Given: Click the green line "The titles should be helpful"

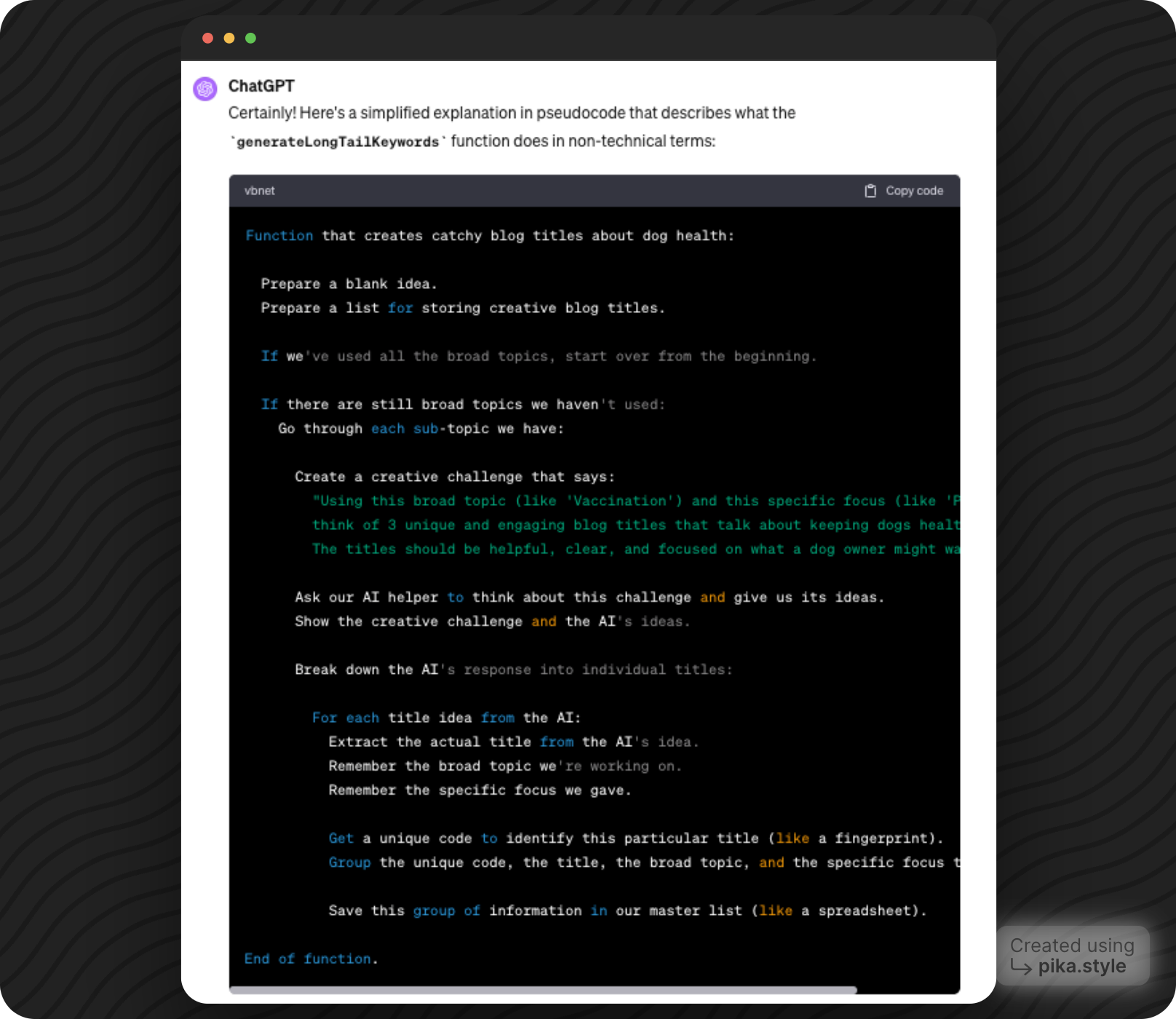Looking at the screenshot, I should click(636, 549).
